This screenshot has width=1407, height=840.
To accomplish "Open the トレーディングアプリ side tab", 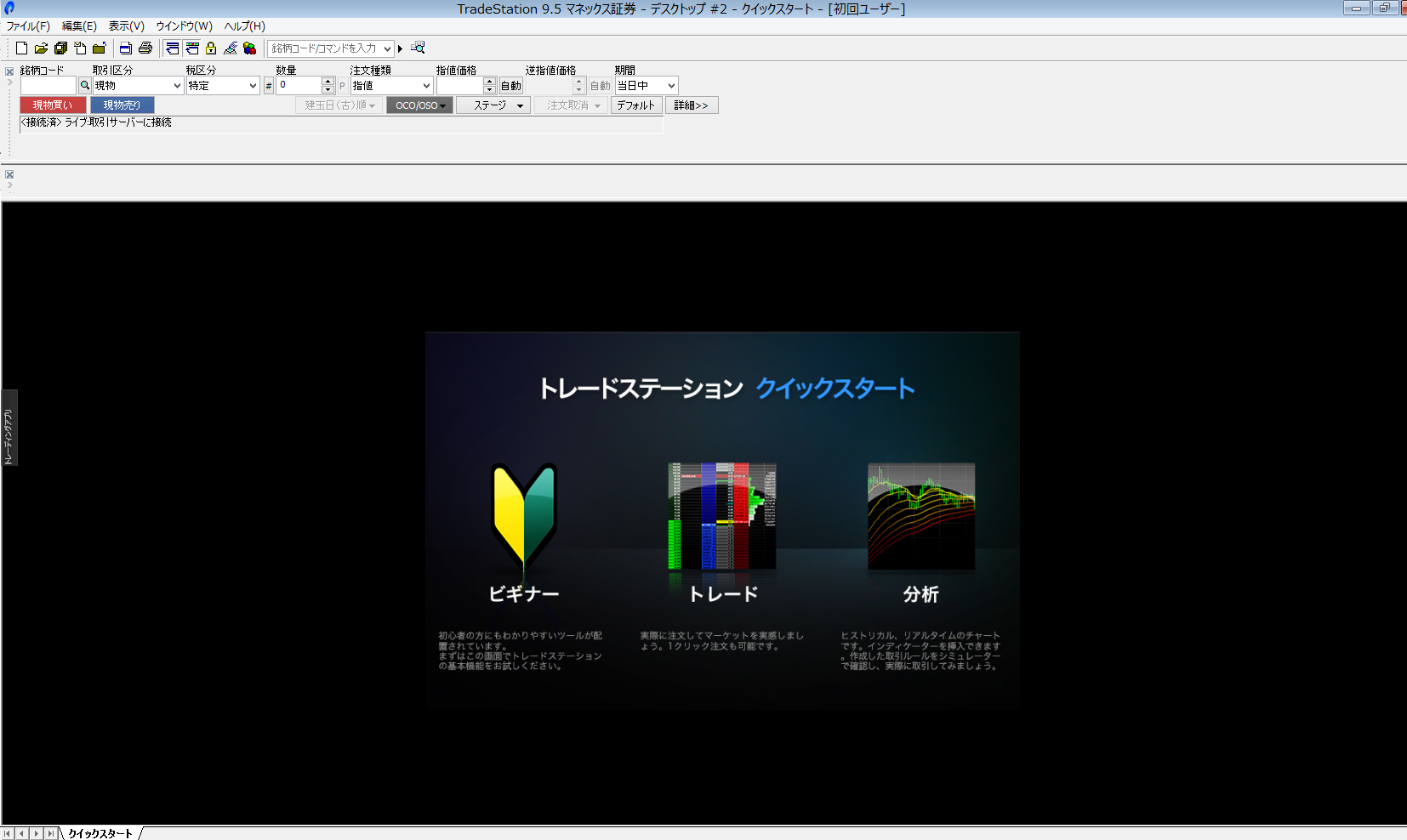I will [x=9, y=428].
